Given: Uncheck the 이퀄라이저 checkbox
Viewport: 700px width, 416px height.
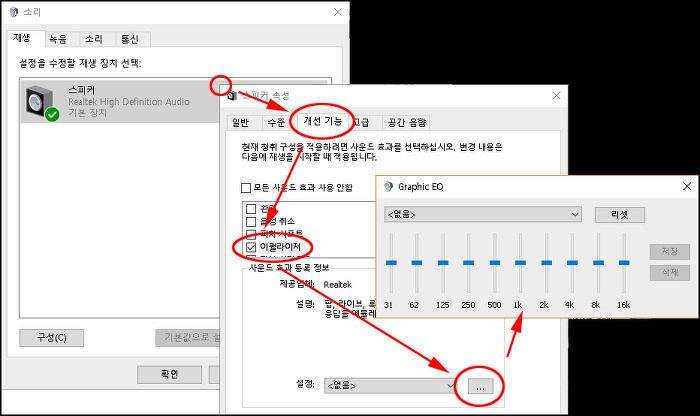Looking at the screenshot, I should coord(251,247).
